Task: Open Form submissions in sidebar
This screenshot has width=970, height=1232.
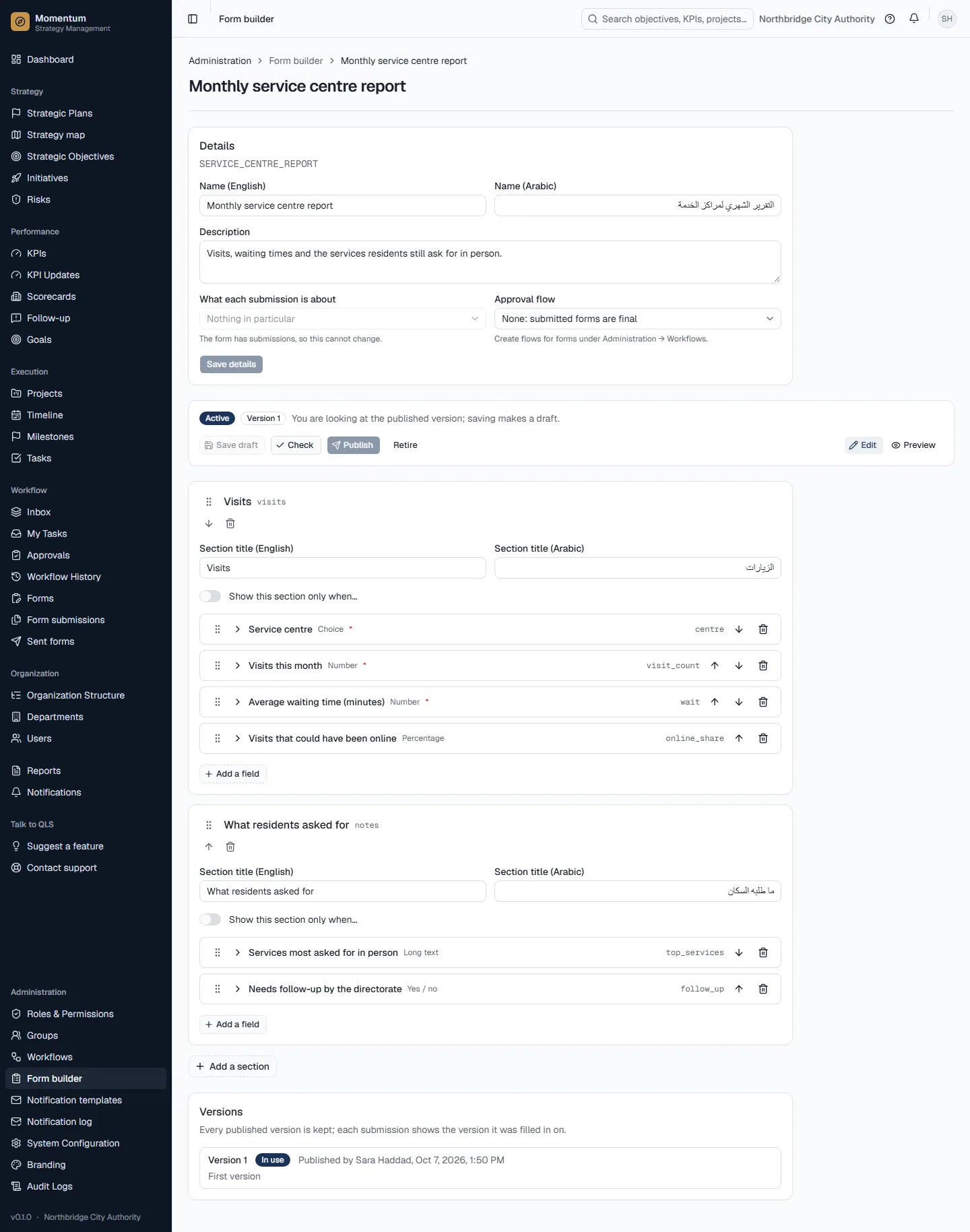Action: point(86,620)
